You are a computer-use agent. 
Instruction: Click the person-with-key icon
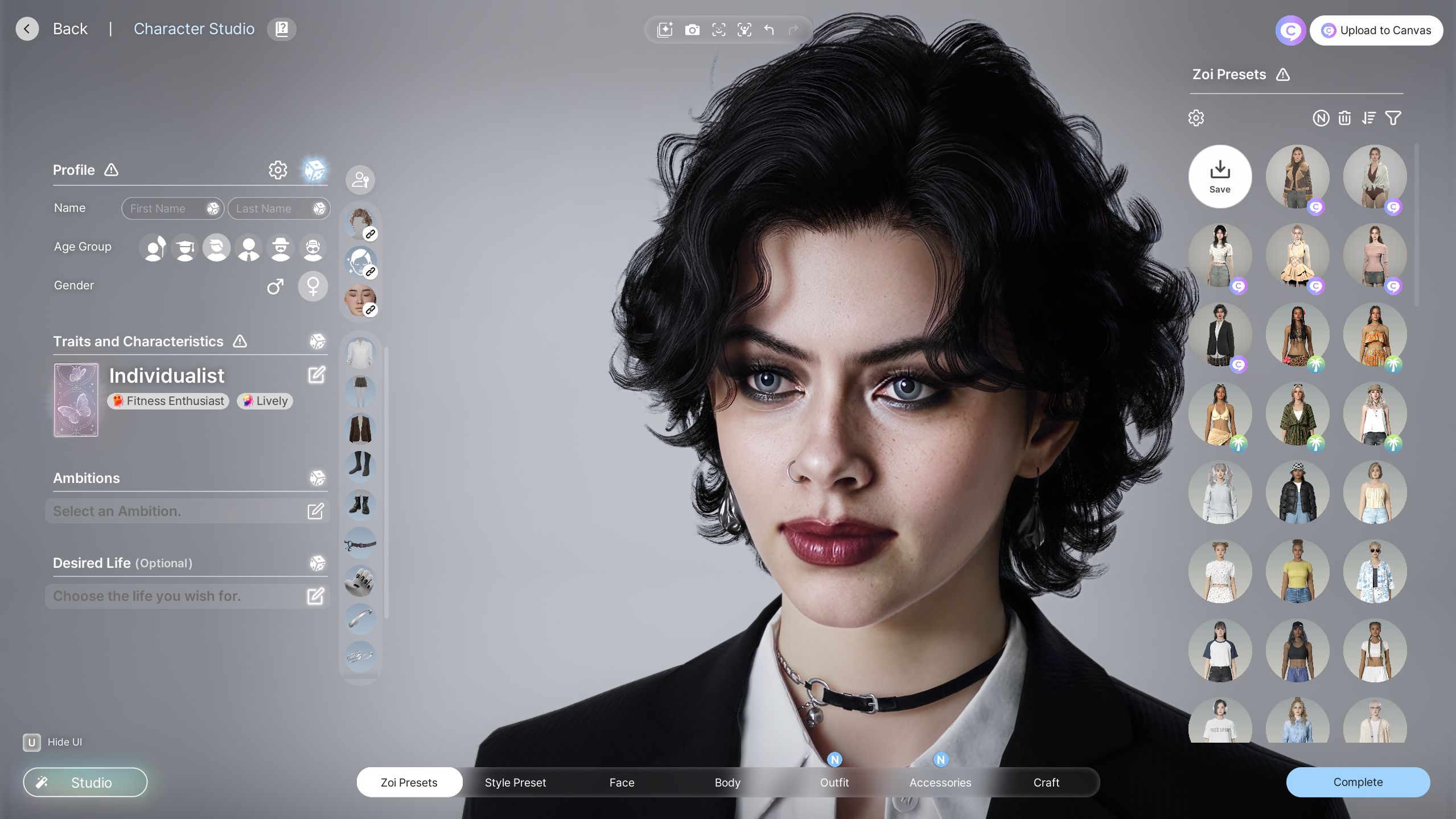coord(360,180)
